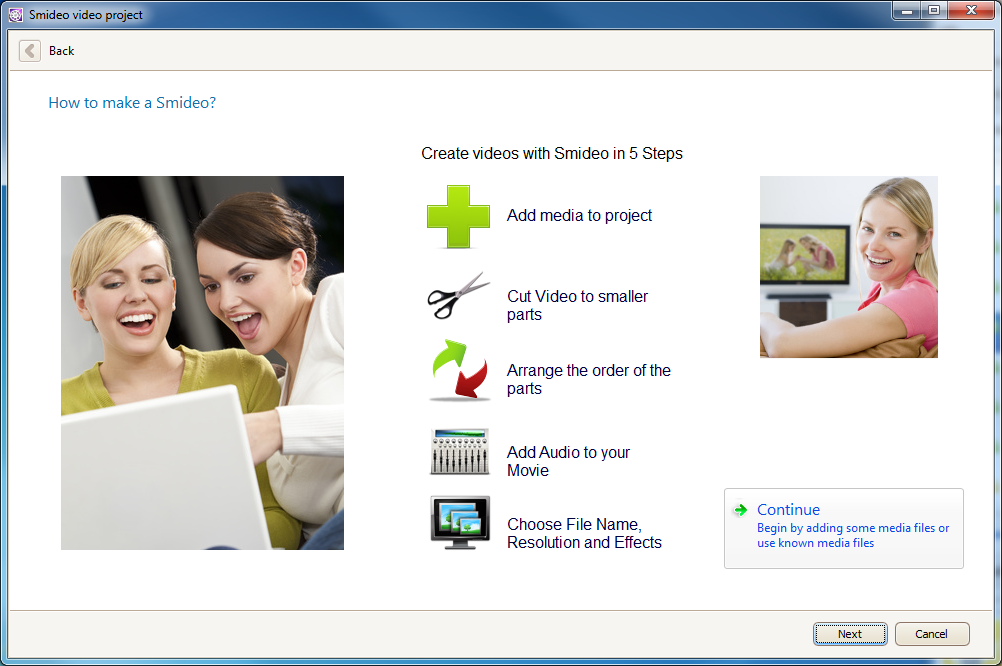
Task: Click the green plus Add media icon
Action: point(458,216)
